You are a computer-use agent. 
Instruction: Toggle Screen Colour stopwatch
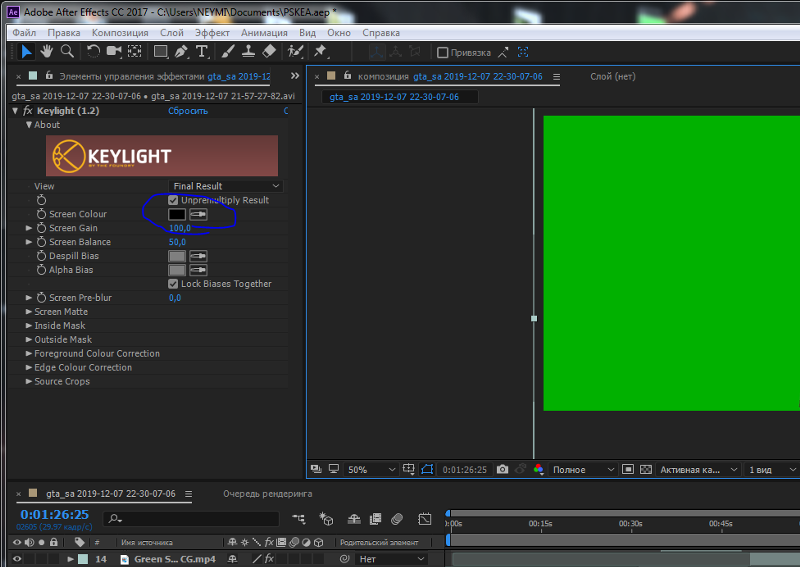point(41,214)
